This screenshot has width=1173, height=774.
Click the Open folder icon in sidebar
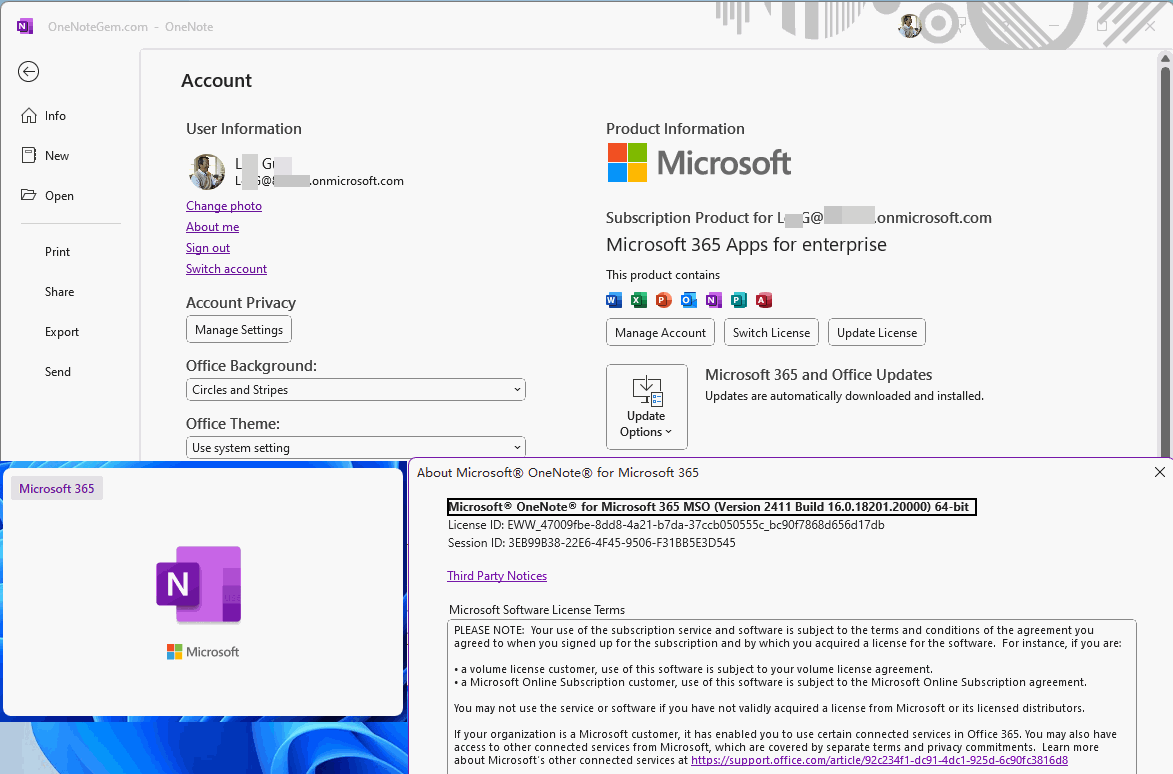click(28, 195)
